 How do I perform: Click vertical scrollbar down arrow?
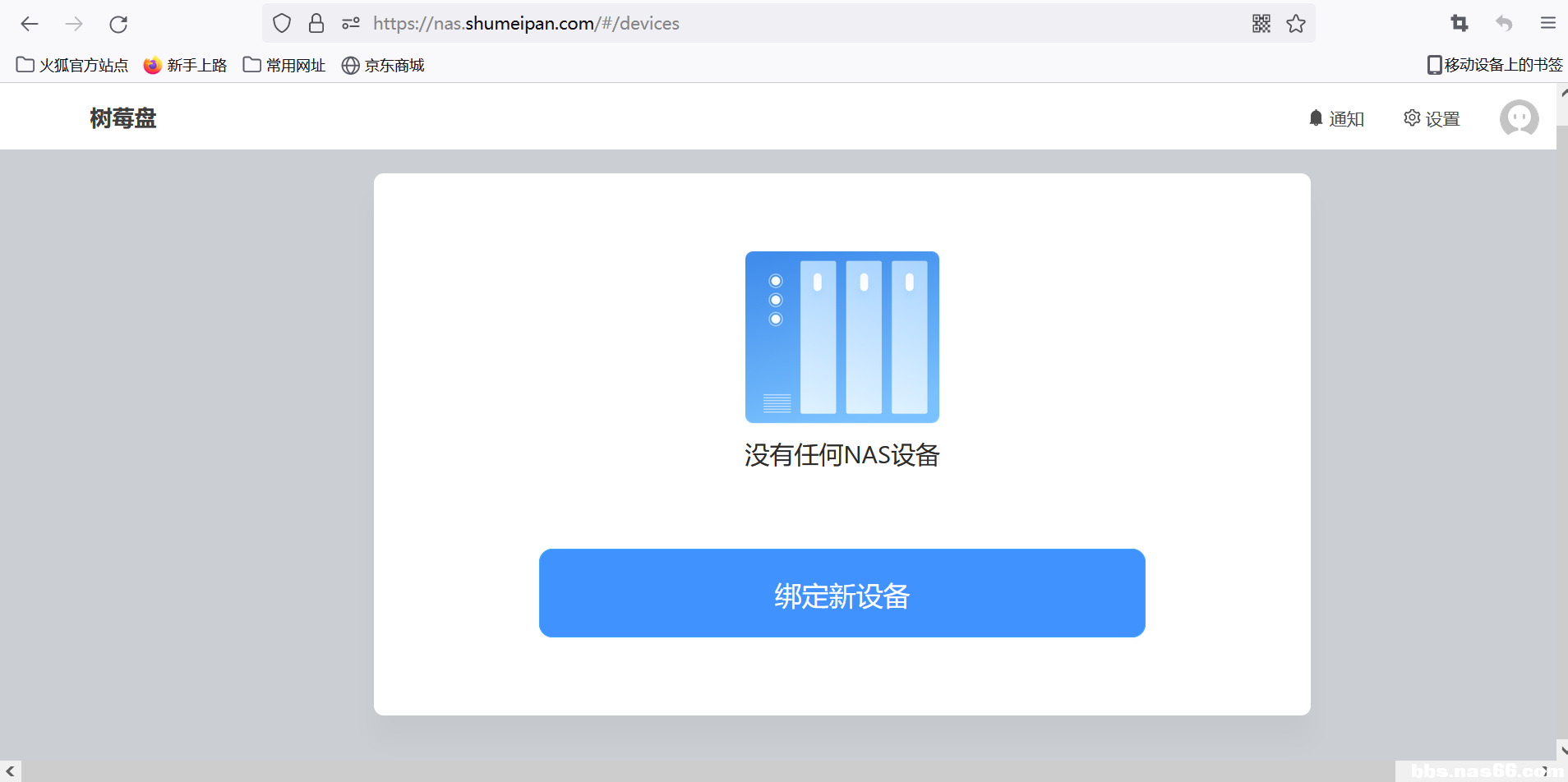pos(1562,750)
